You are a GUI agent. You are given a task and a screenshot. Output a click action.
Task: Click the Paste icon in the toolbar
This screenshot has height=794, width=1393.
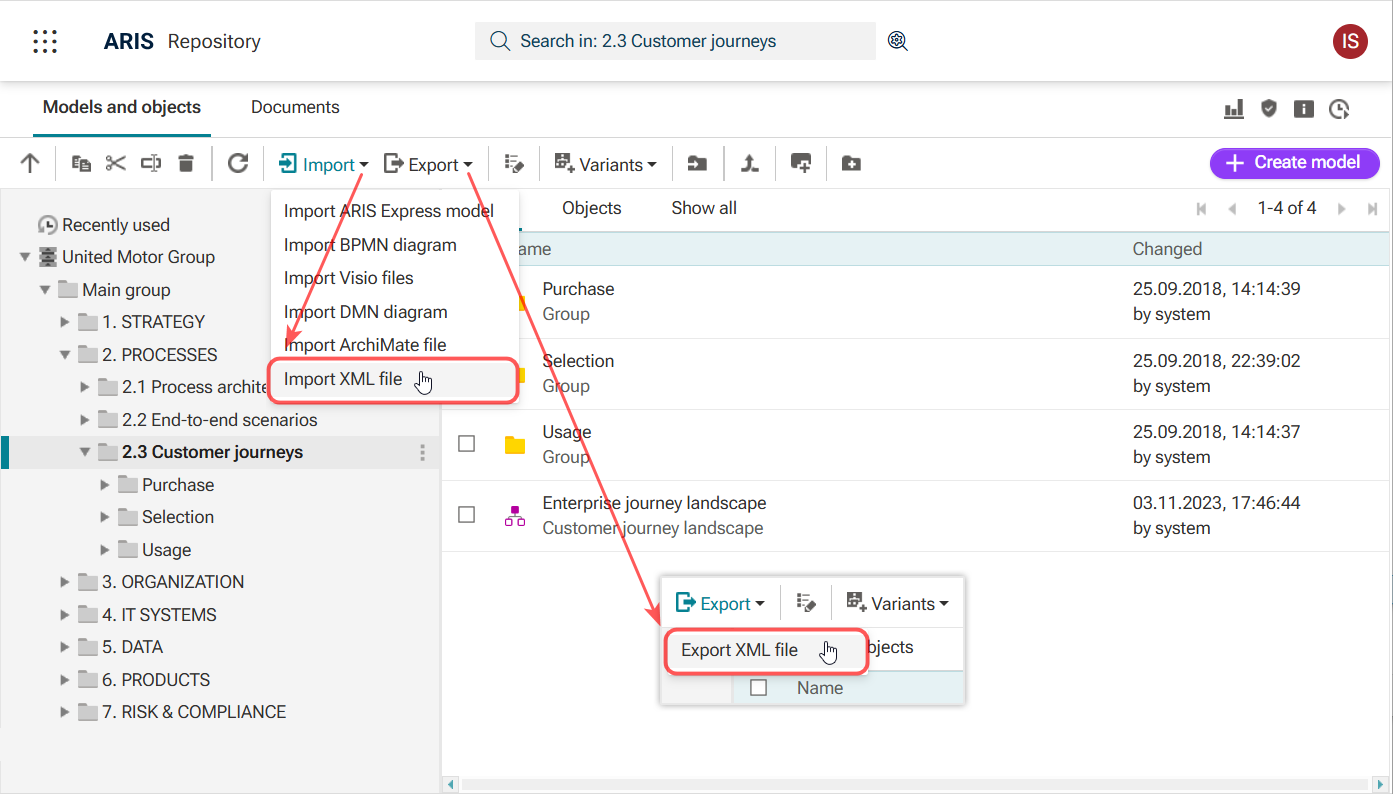150,163
